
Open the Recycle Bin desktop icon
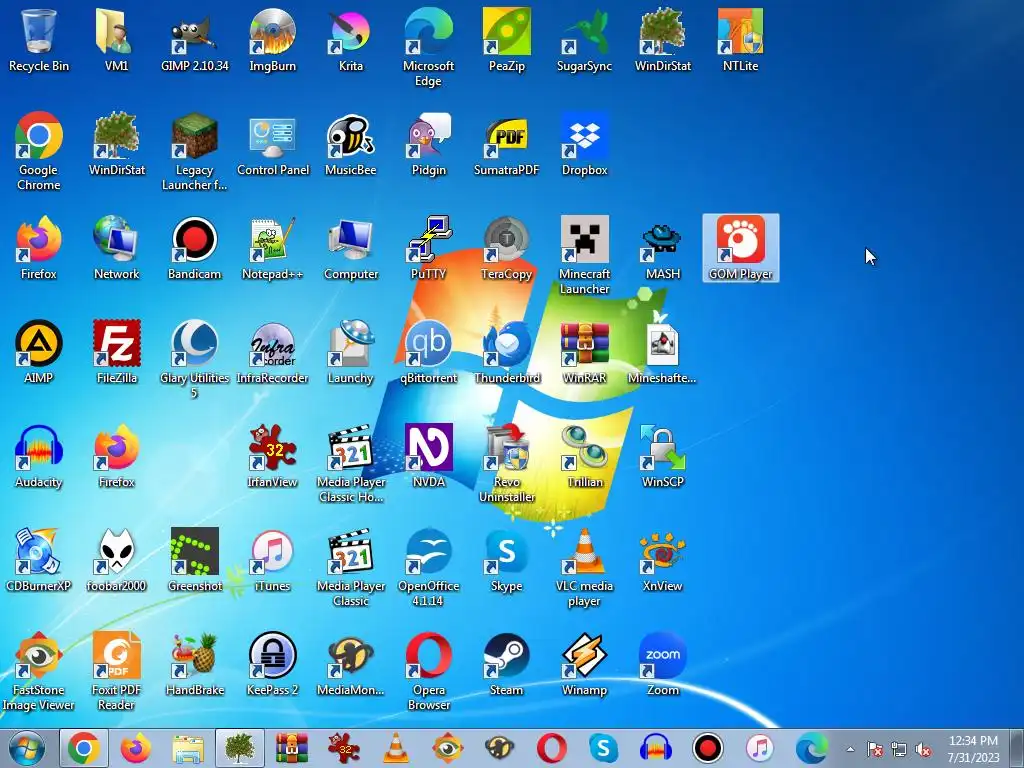pos(39,40)
